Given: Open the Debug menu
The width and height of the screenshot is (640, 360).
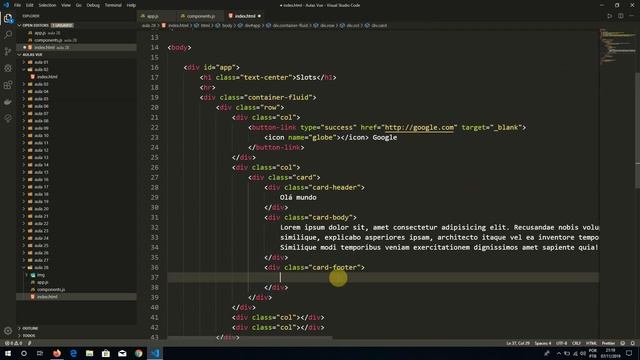Looking at the screenshot, I should point(93,5).
